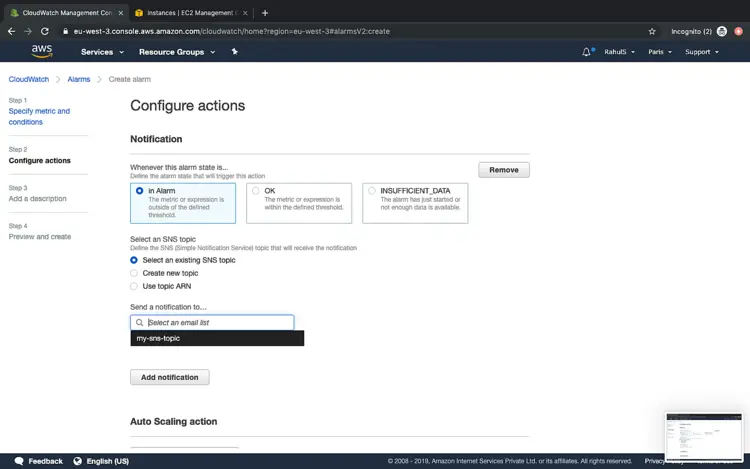The image size is (750, 469).
Task: Select the OK alarm state radio
Action: (255, 191)
